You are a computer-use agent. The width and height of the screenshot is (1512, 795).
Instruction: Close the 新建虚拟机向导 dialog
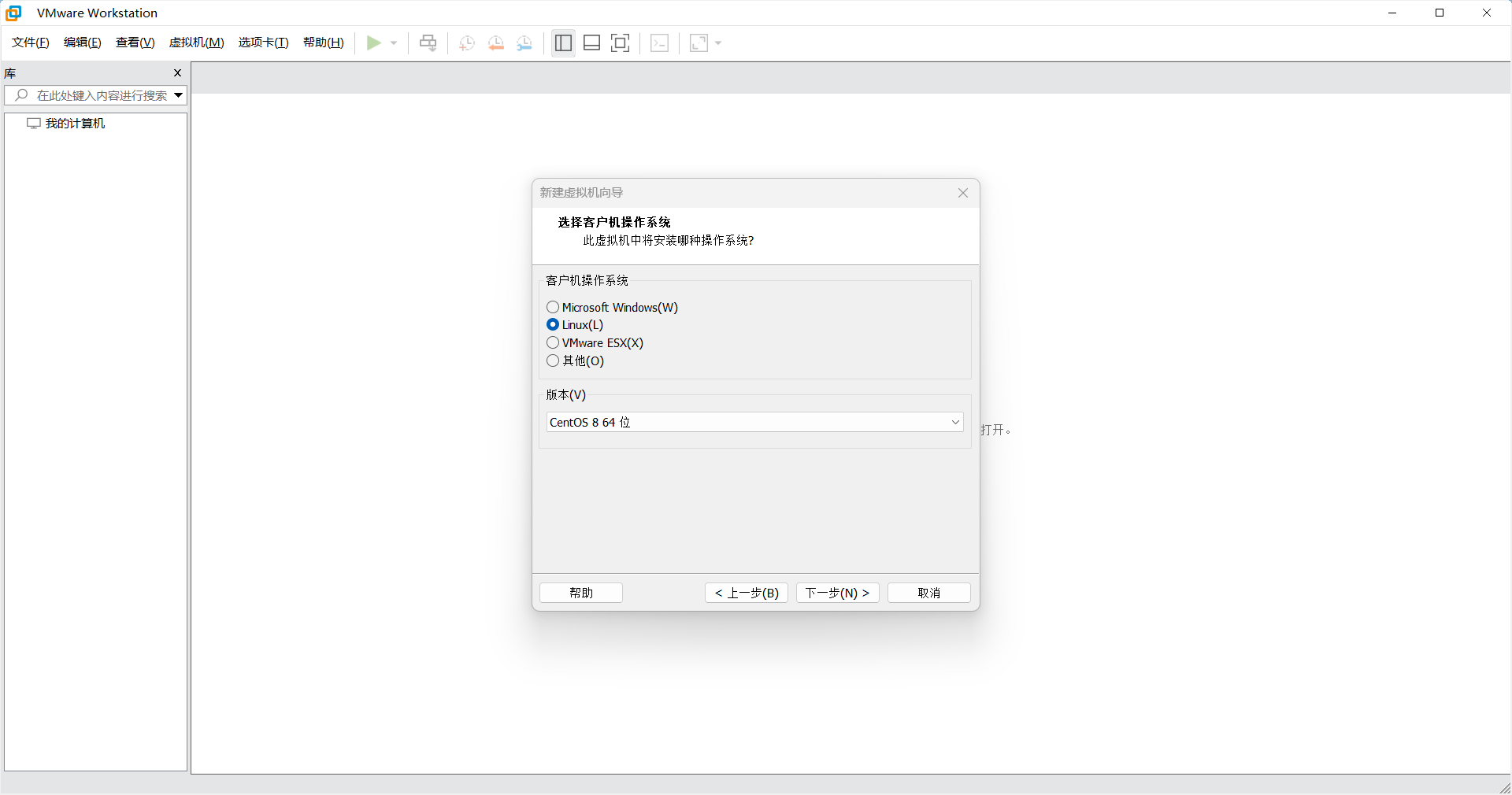pos(963,193)
